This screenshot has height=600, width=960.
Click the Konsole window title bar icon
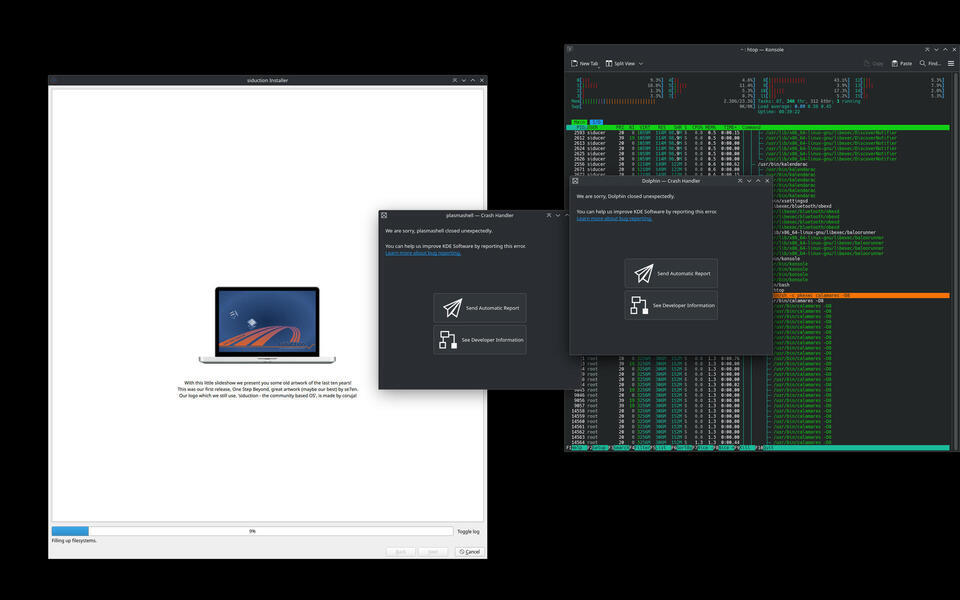point(569,49)
